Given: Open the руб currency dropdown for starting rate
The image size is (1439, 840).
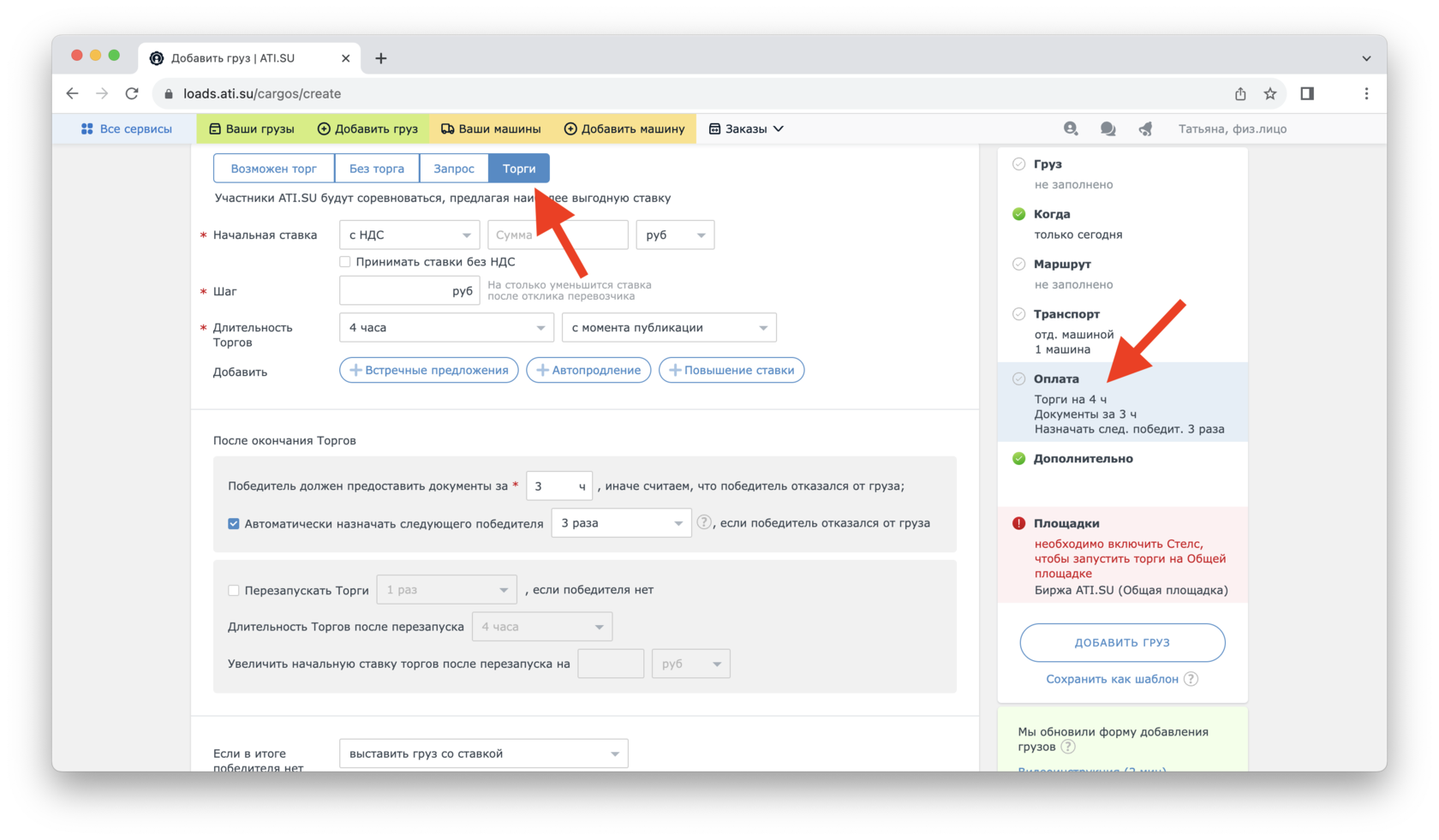Looking at the screenshot, I should 675,235.
